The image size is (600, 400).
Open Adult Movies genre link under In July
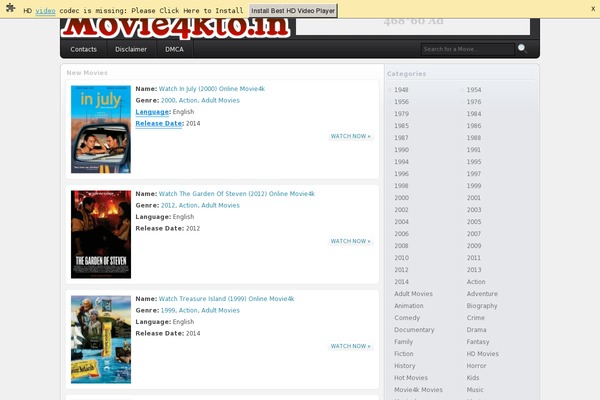coord(220,100)
